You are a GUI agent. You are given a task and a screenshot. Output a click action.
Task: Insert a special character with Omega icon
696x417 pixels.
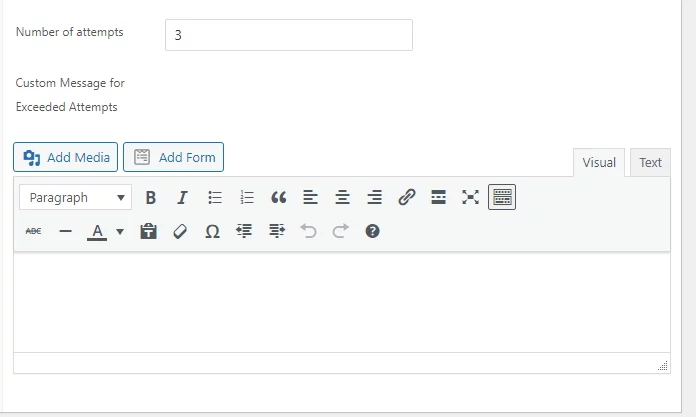pyautogui.click(x=212, y=231)
